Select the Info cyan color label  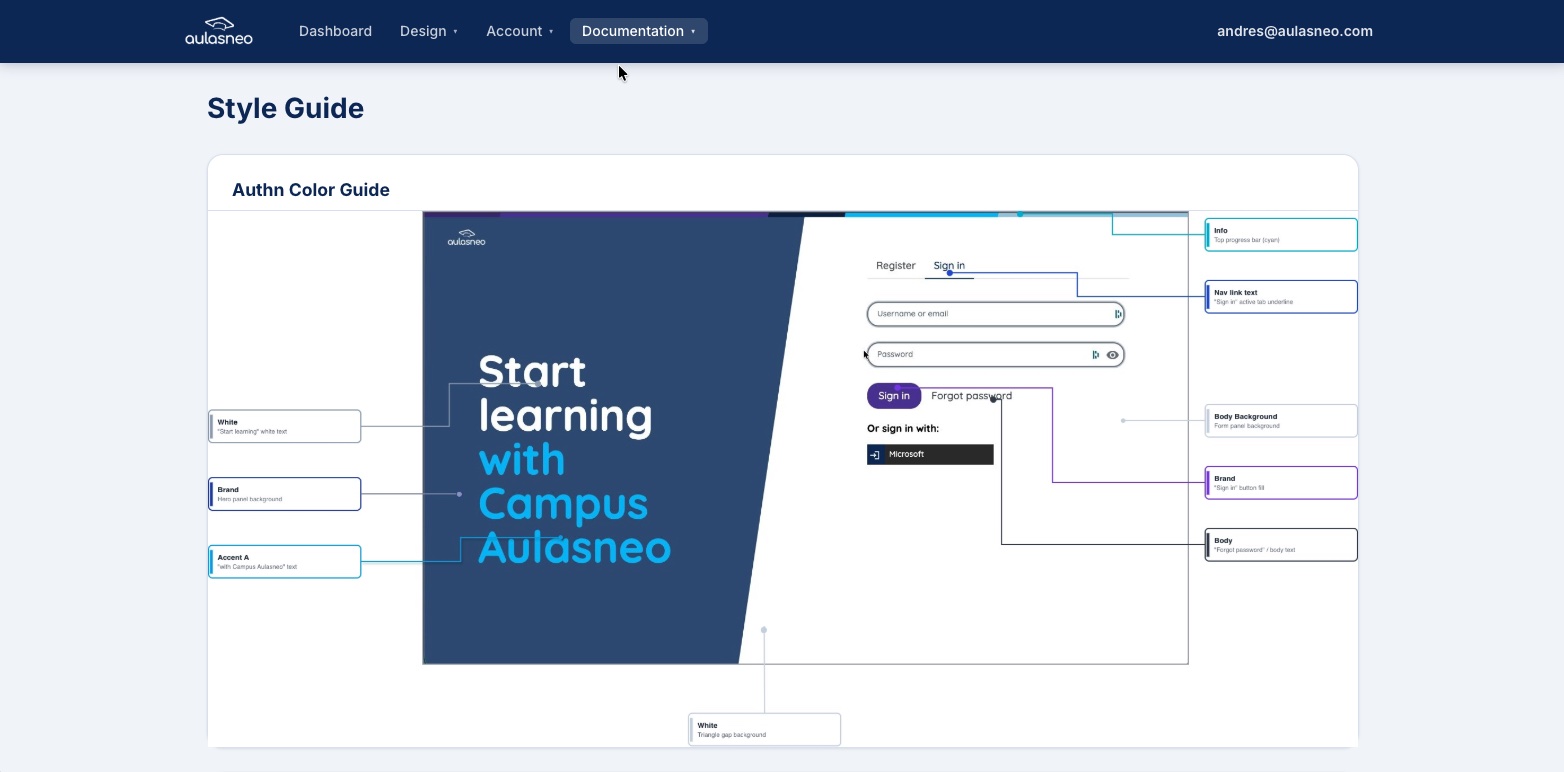pyautogui.click(x=1281, y=235)
